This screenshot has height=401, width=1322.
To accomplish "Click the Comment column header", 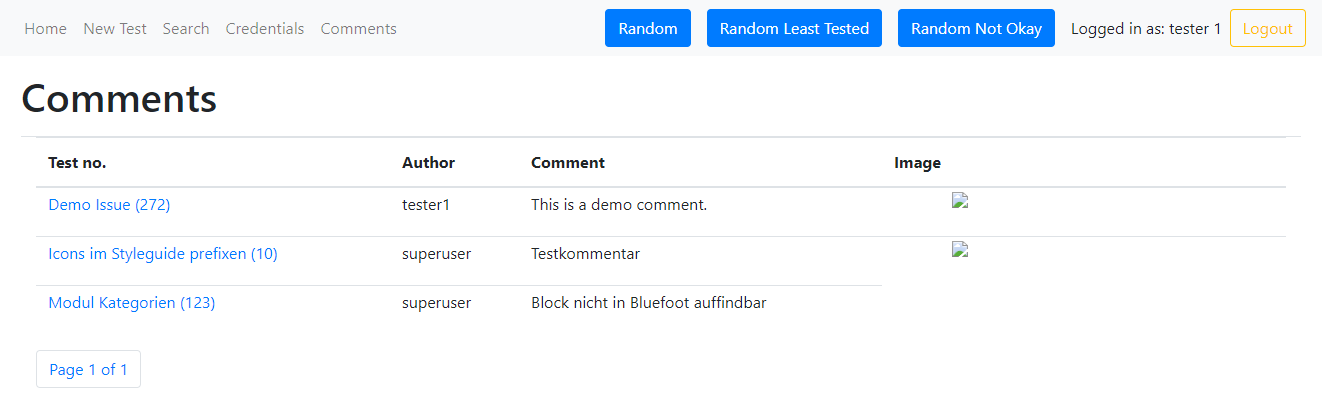I will pos(568,163).
